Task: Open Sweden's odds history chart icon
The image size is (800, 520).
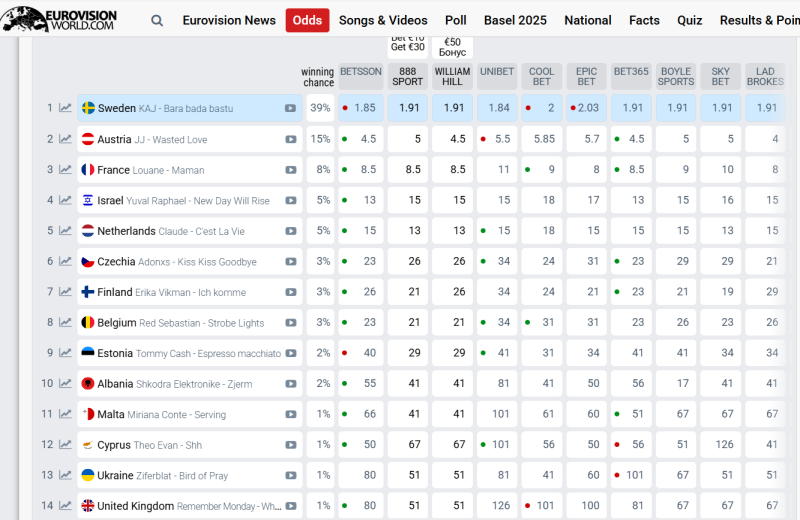Action: click(65, 108)
